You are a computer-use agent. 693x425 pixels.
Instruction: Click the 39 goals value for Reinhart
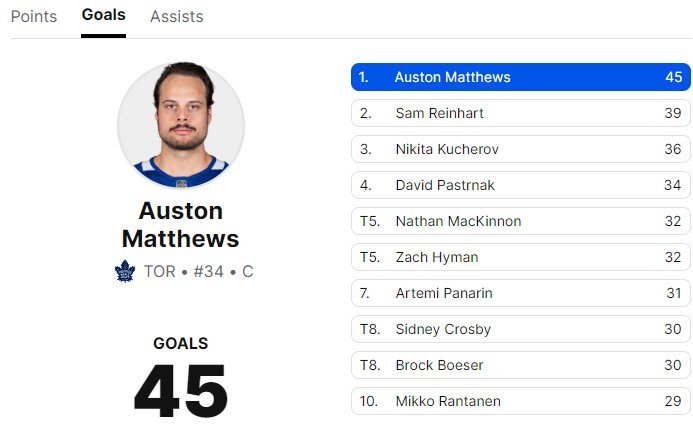pos(672,113)
